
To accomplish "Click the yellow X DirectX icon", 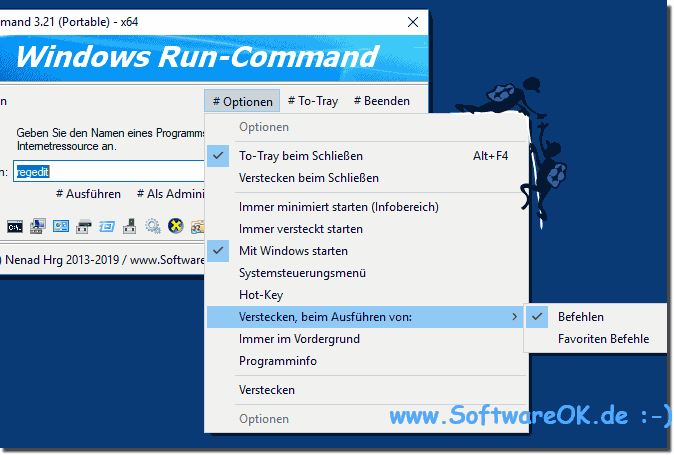I will (x=175, y=226).
